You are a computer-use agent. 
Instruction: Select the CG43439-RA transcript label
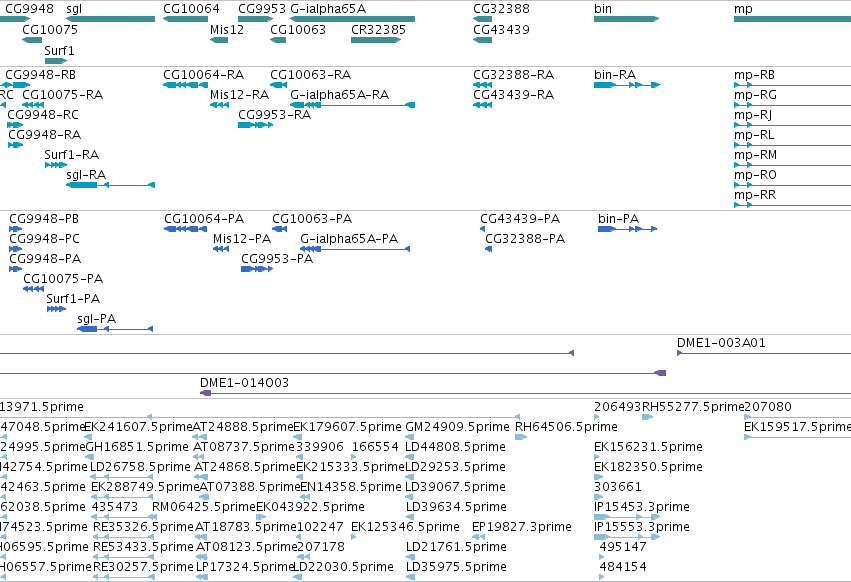(x=513, y=95)
